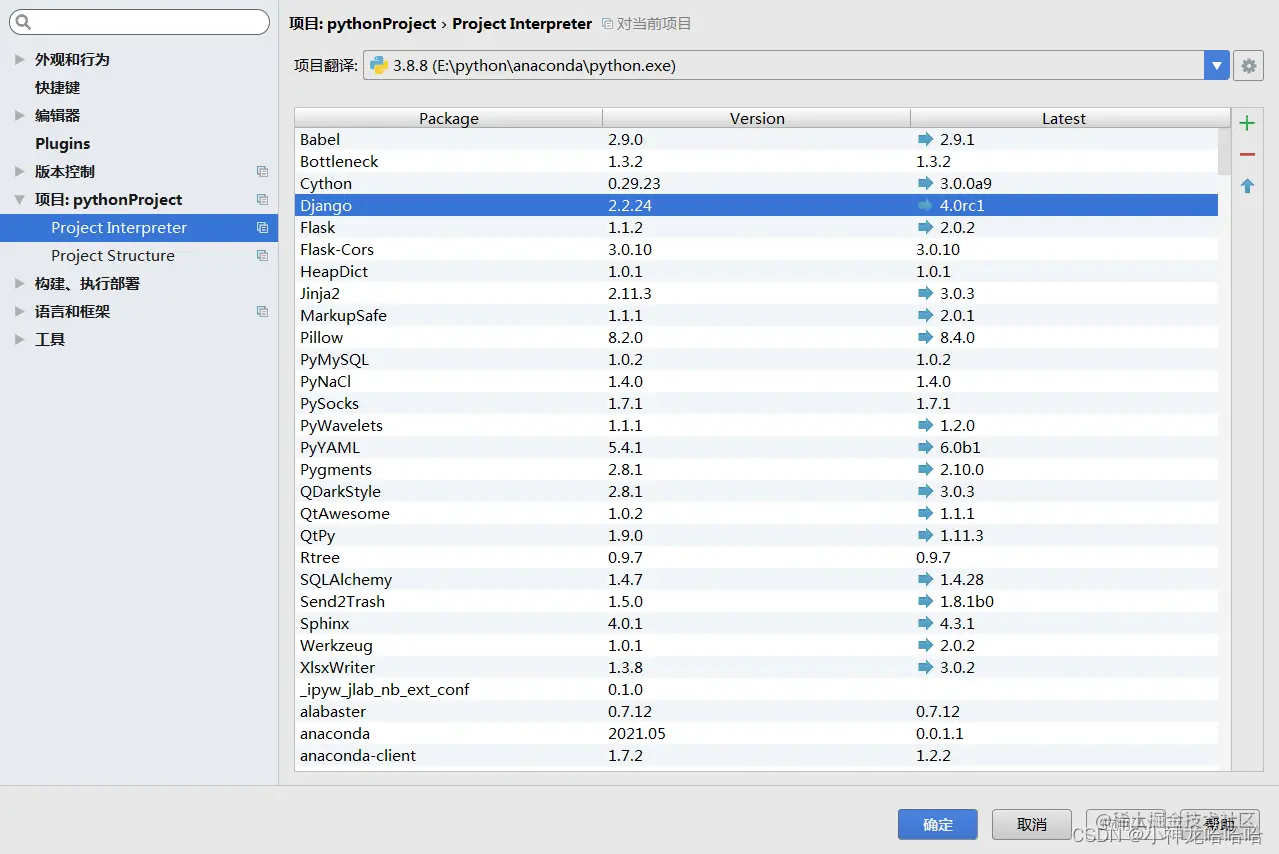Select the Bottleneck package row
The width and height of the screenshot is (1279, 854).
click(x=756, y=162)
